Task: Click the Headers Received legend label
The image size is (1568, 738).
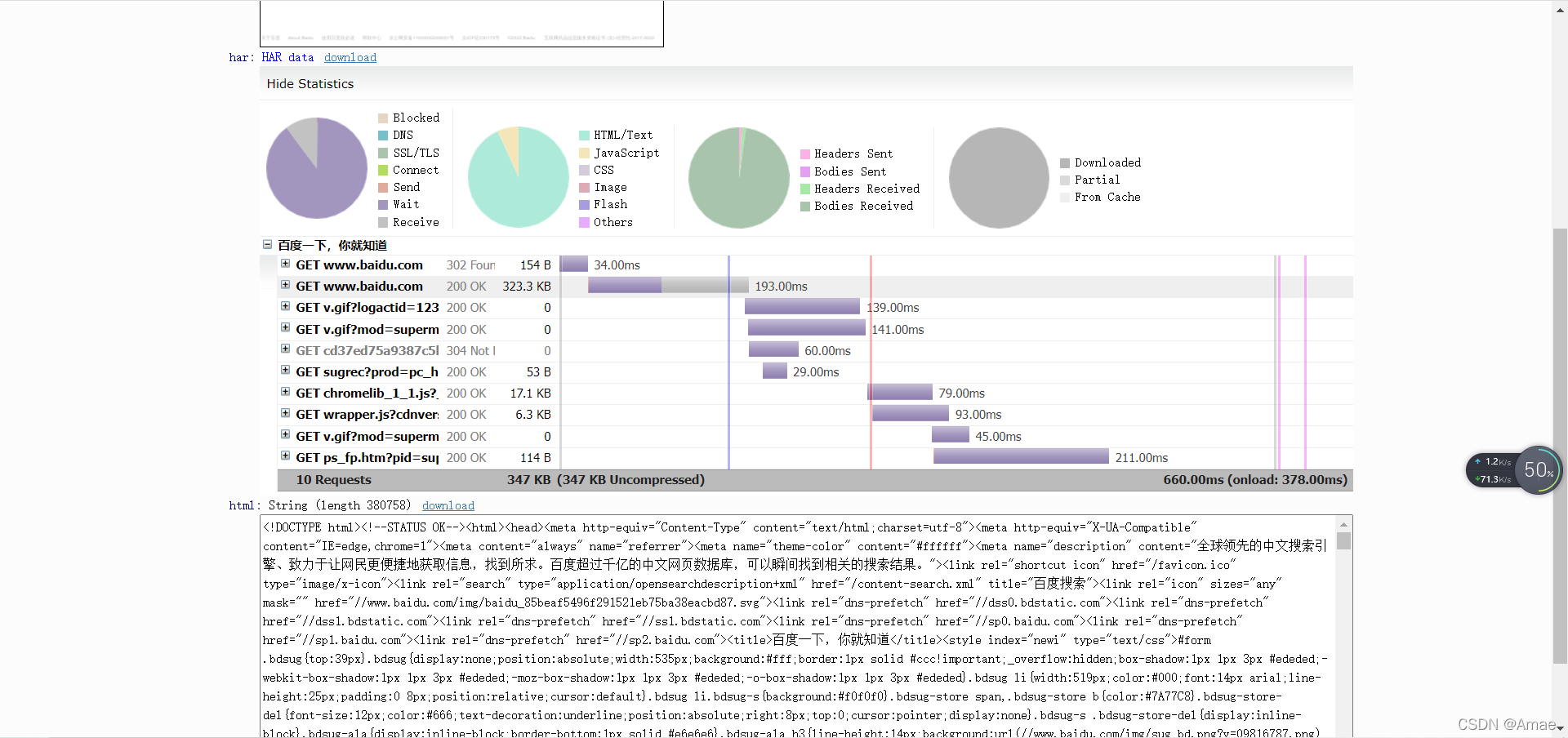Action: click(866, 189)
